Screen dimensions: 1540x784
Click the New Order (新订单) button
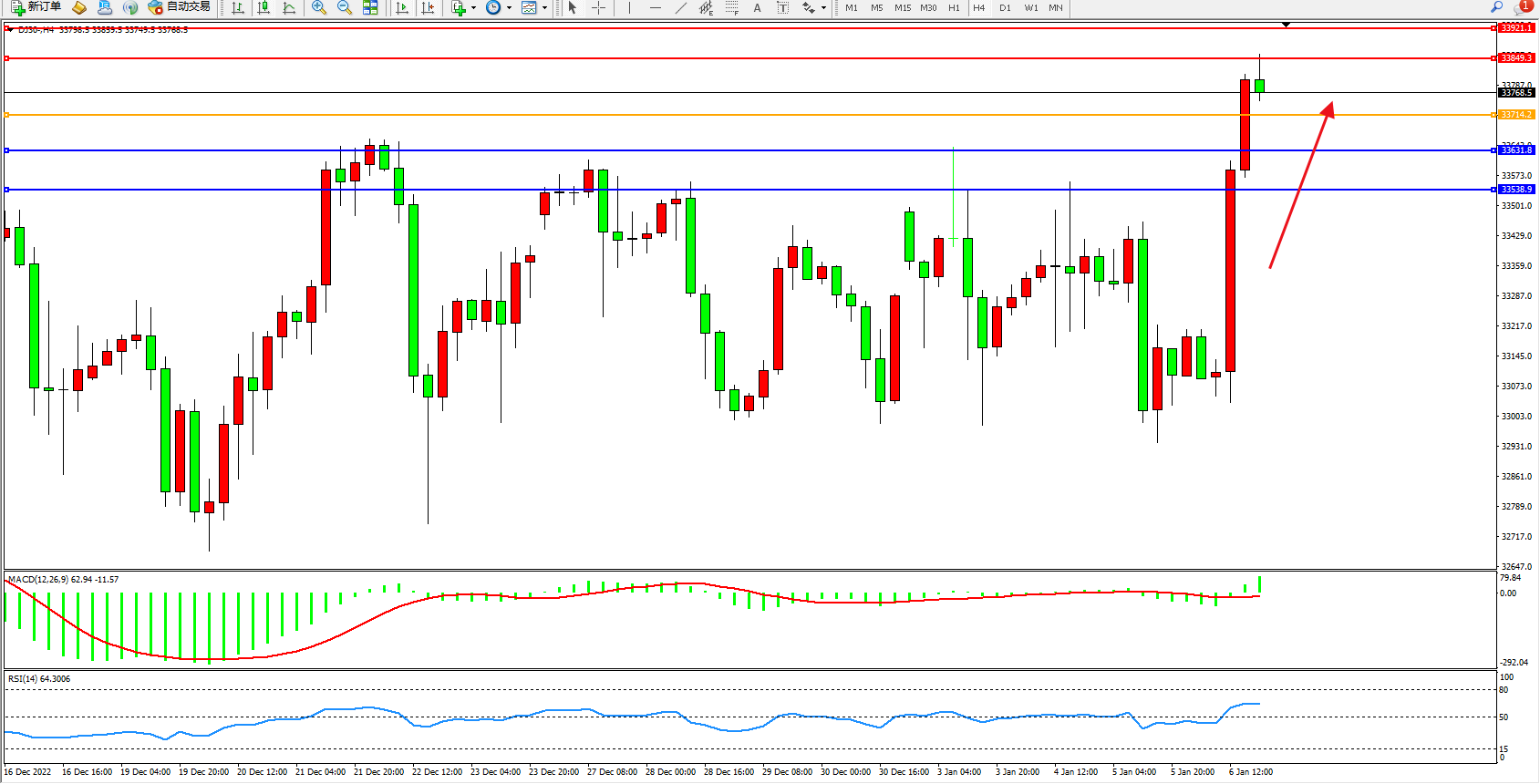(x=36, y=7)
